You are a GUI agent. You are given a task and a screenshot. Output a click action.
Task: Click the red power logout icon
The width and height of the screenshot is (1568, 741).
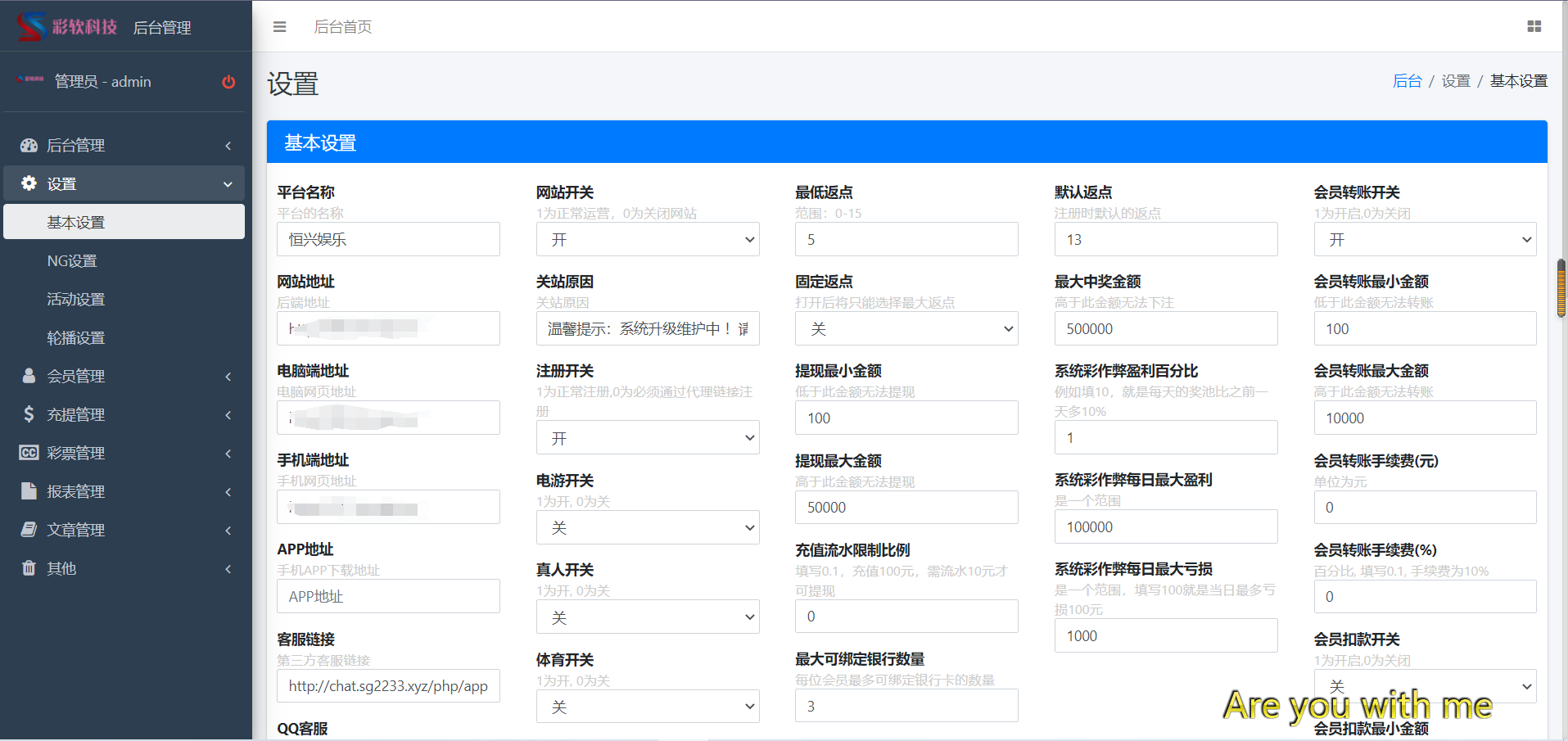click(x=228, y=82)
